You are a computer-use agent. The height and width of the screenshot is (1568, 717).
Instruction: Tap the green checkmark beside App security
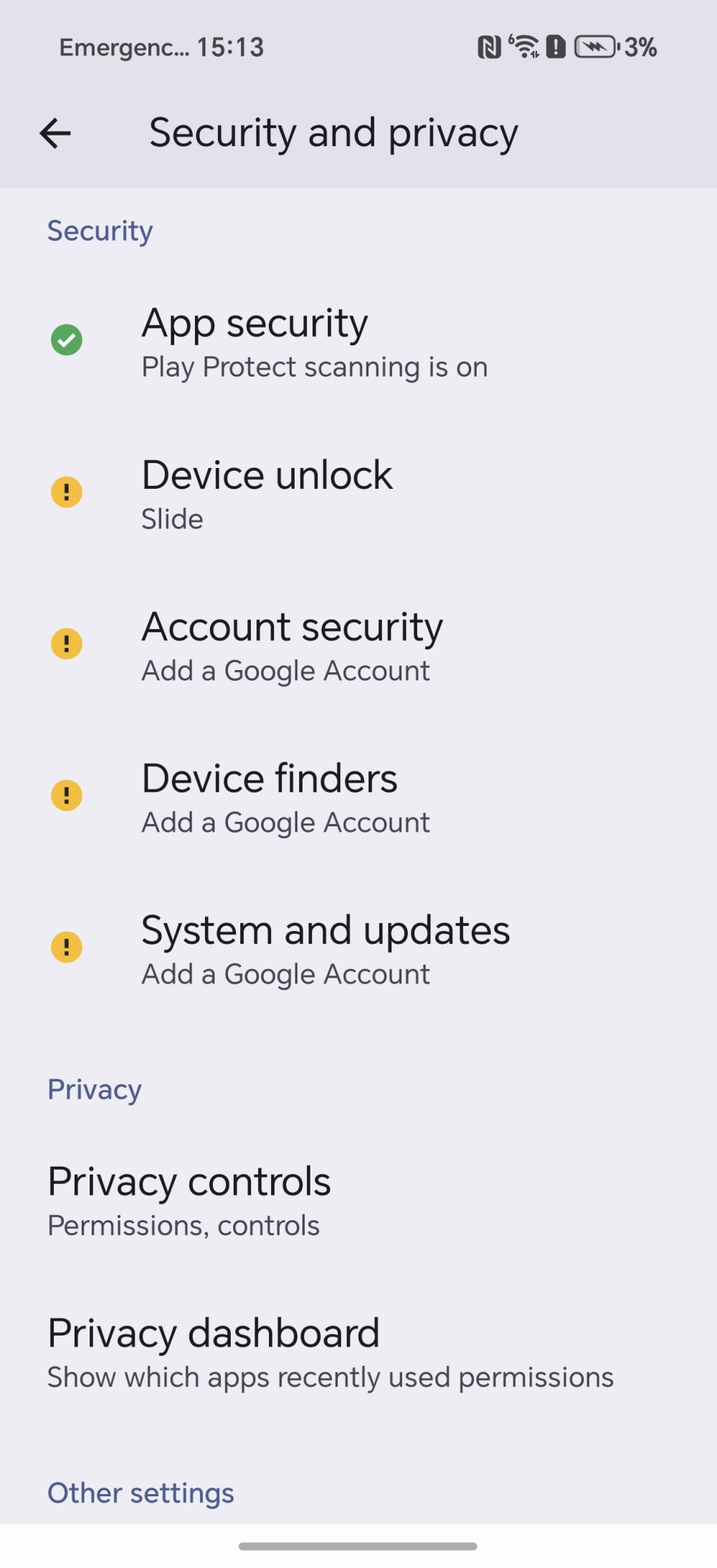coord(67,340)
